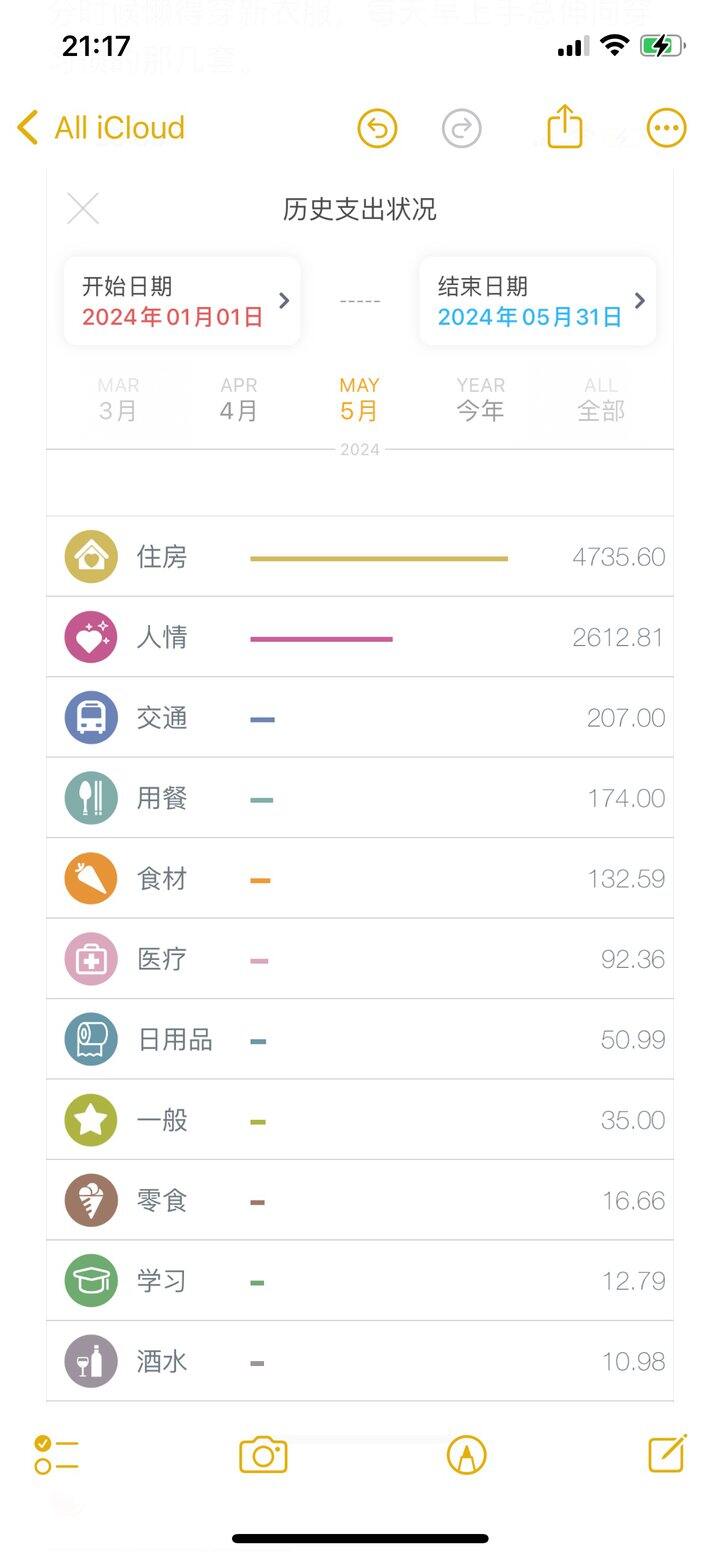Tap the redo arrow icon
The width and height of the screenshot is (720, 1558).
(x=461, y=128)
